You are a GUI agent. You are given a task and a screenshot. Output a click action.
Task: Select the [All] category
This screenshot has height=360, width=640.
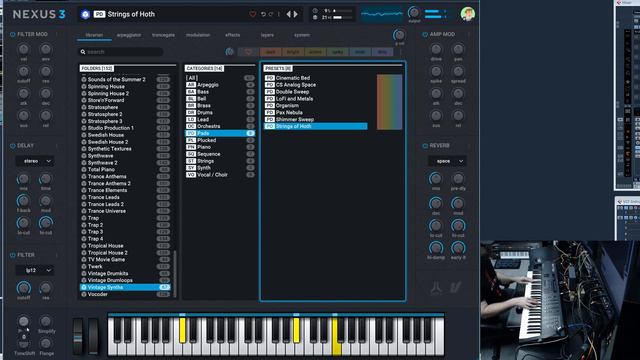[220, 78]
